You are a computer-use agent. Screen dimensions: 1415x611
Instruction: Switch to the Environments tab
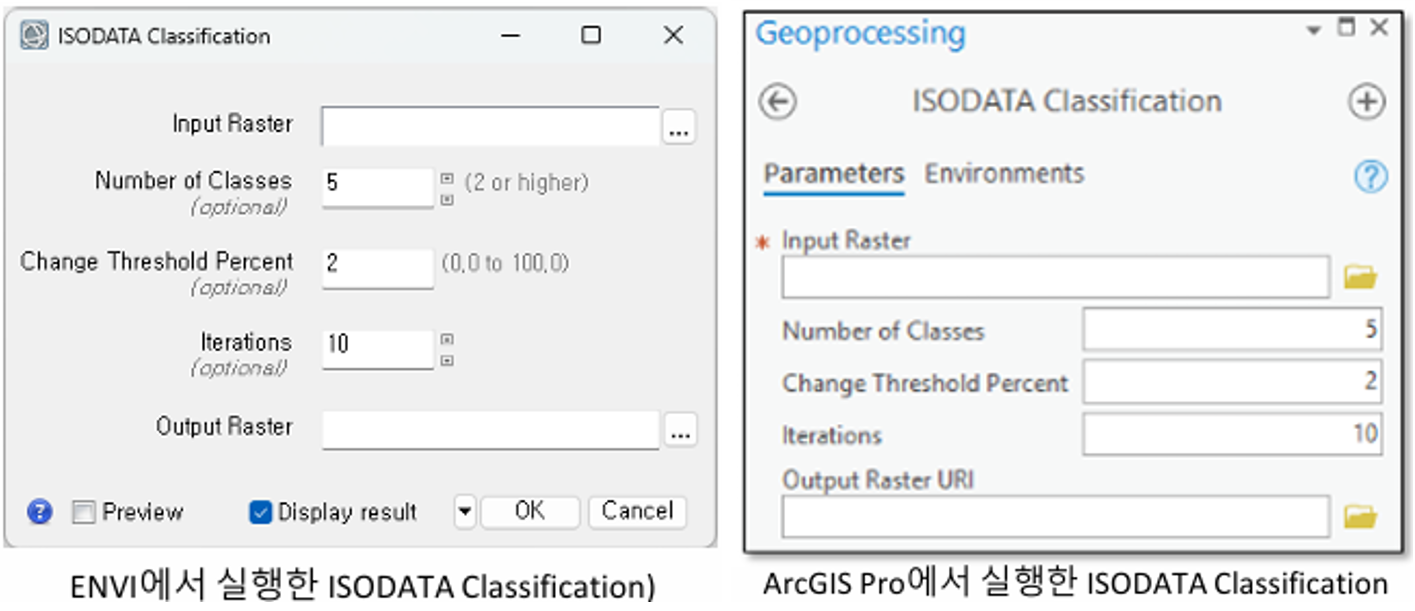pyautogui.click(x=1004, y=174)
